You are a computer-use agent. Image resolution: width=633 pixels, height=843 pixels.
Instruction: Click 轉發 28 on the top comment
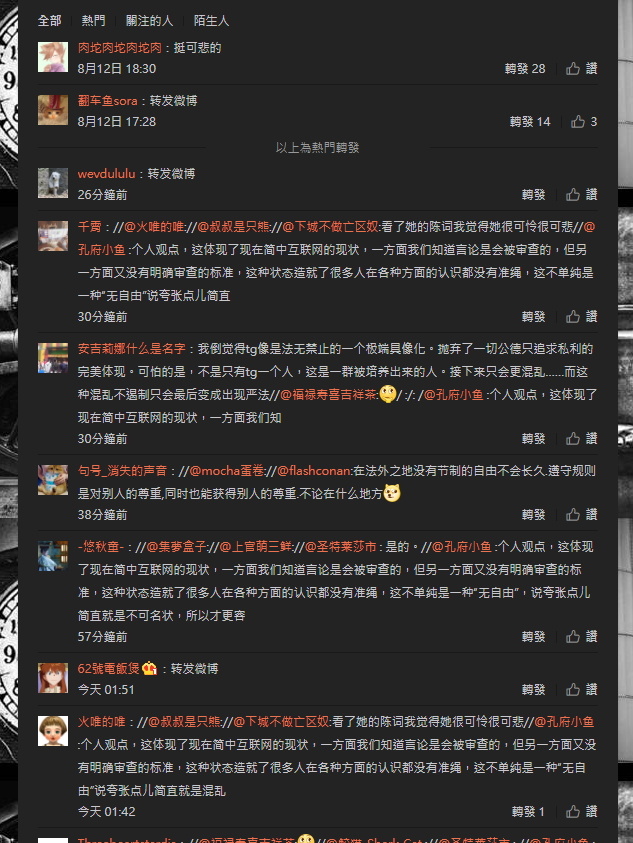524,68
